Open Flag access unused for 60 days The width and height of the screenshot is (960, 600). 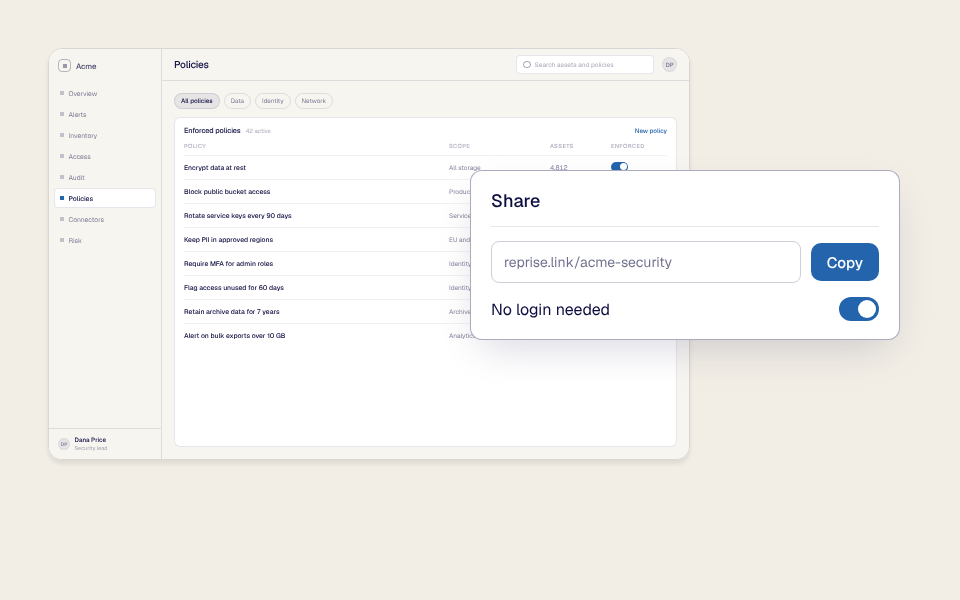click(x=234, y=287)
